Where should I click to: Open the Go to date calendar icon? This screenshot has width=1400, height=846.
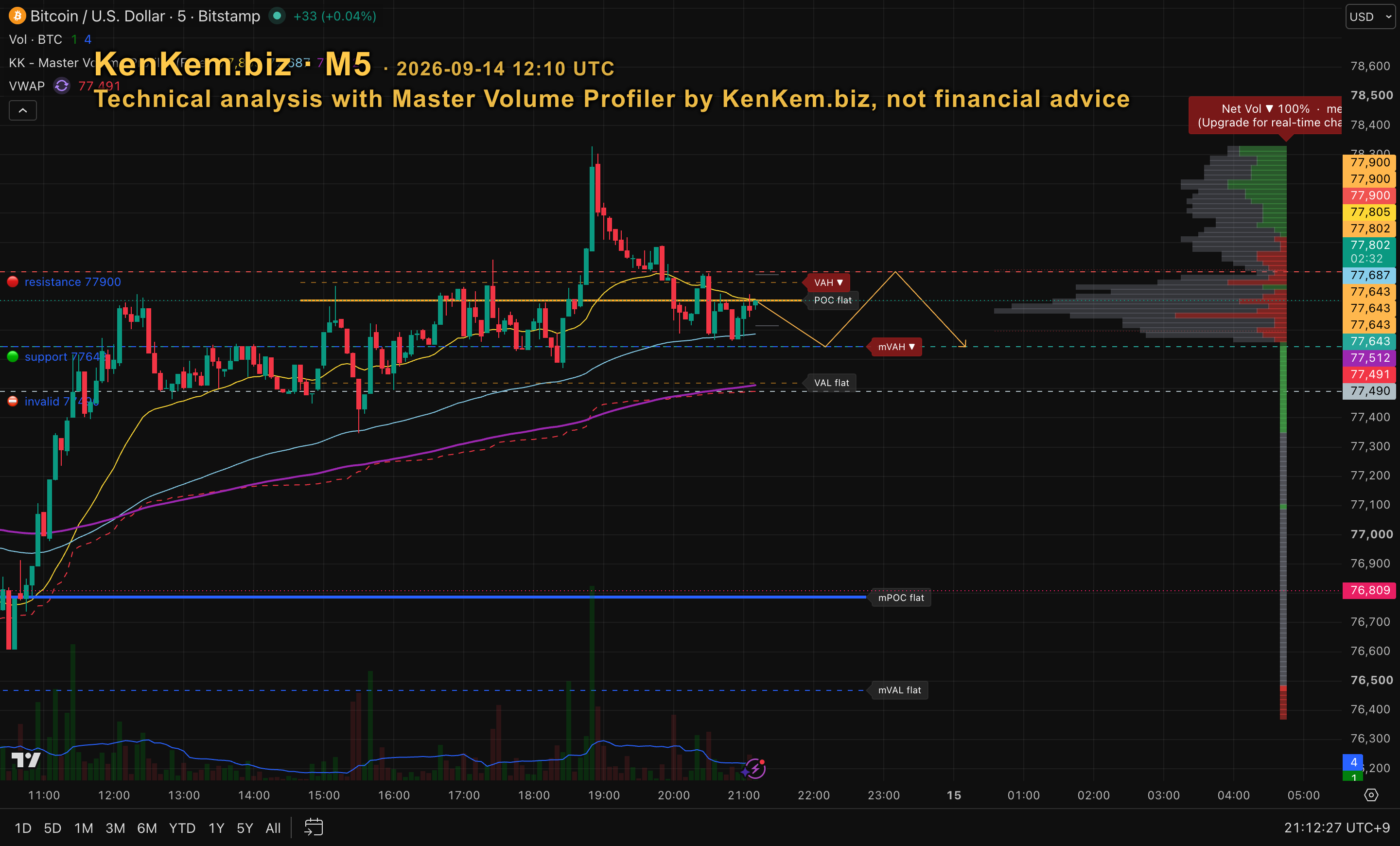coord(314,827)
